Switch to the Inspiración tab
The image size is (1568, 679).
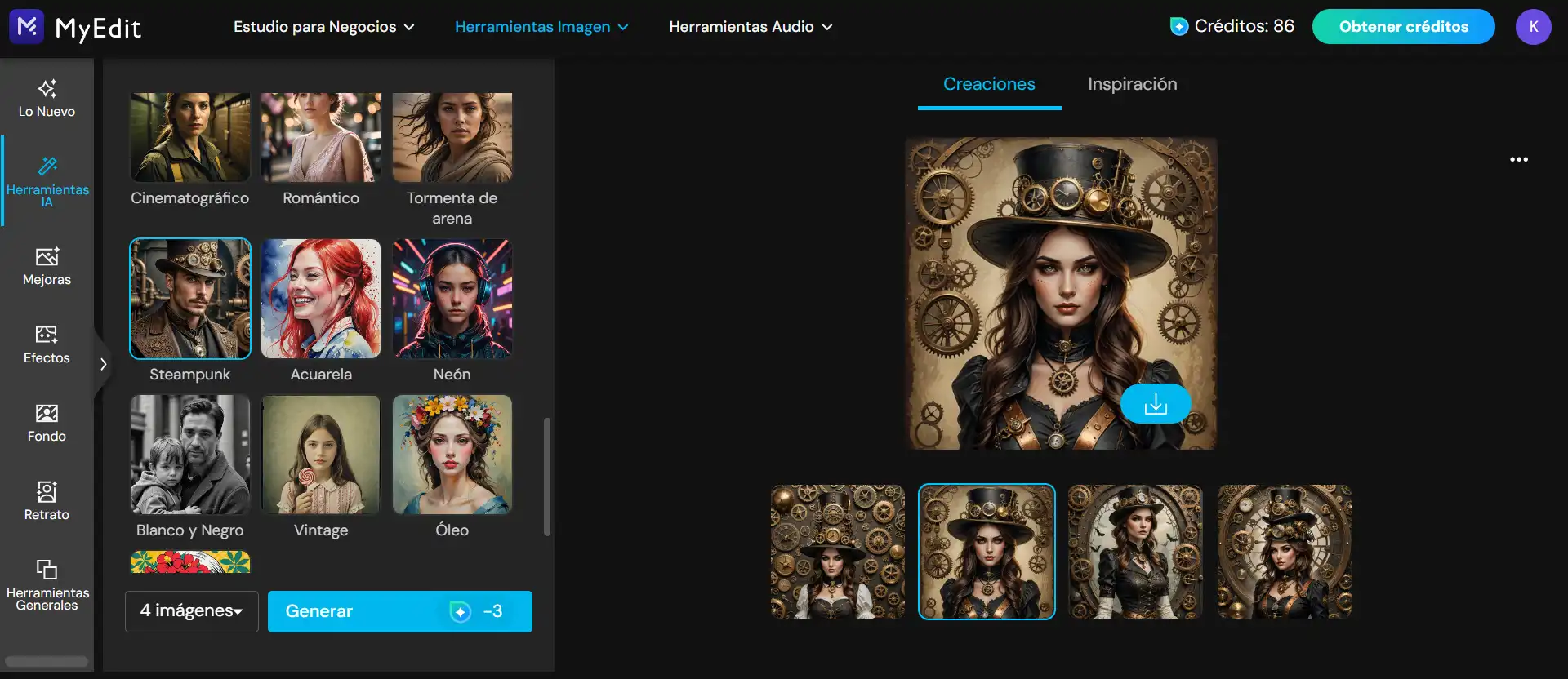[x=1132, y=84]
